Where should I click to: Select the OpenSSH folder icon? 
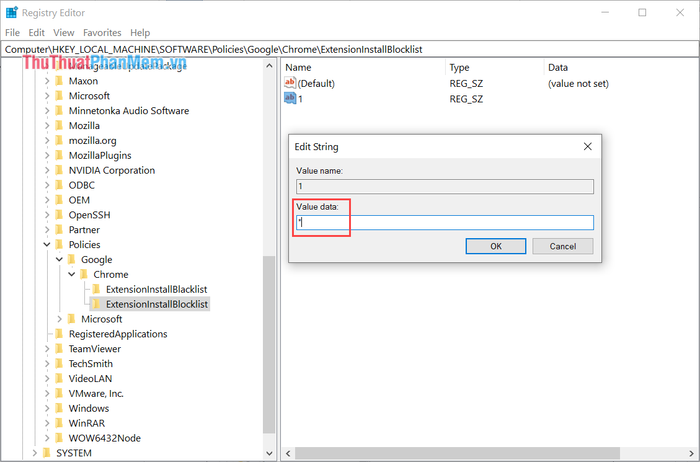tap(59, 215)
